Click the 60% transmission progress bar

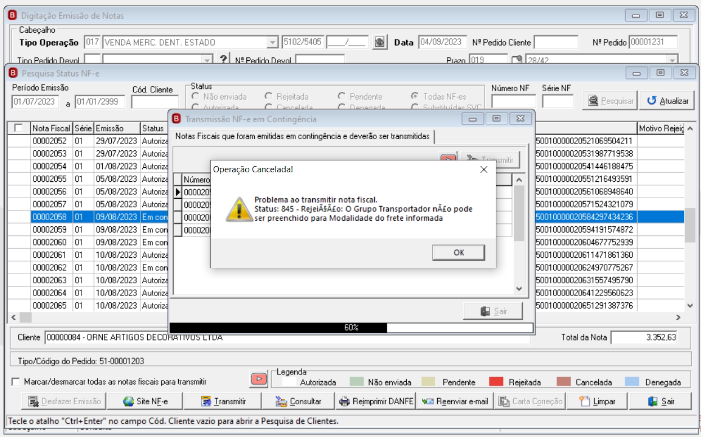351,327
